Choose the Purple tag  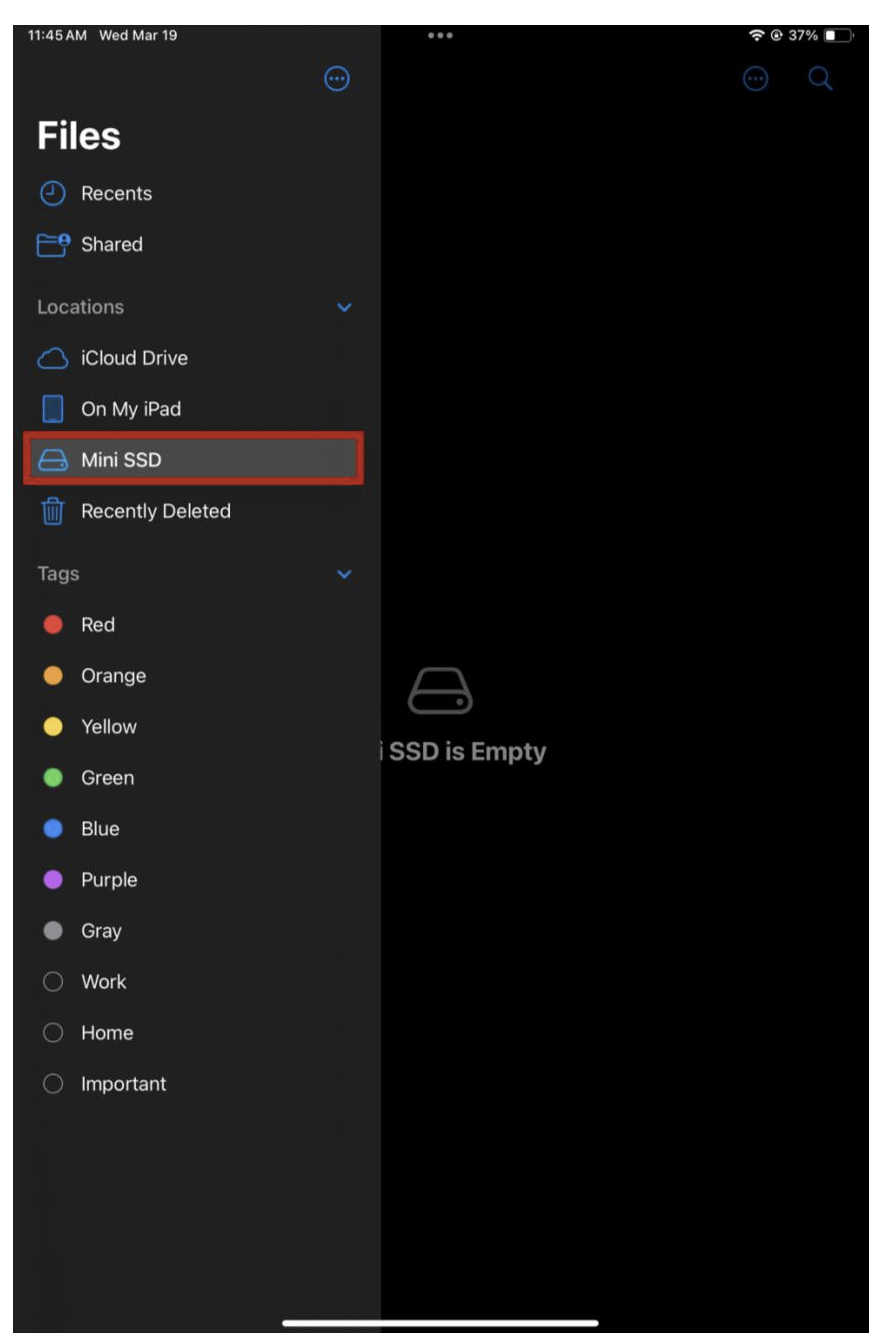(x=109, y=880)
